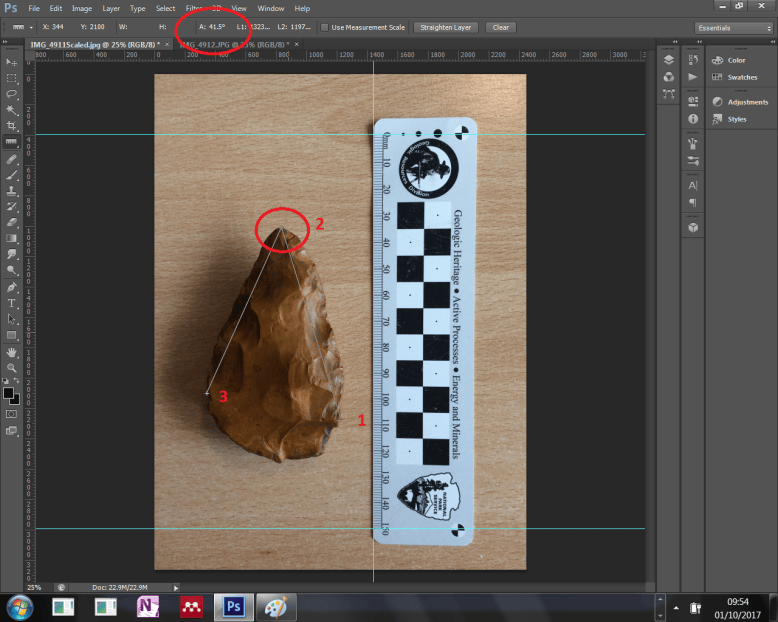Open the Channels panel icon

(669, 77)
